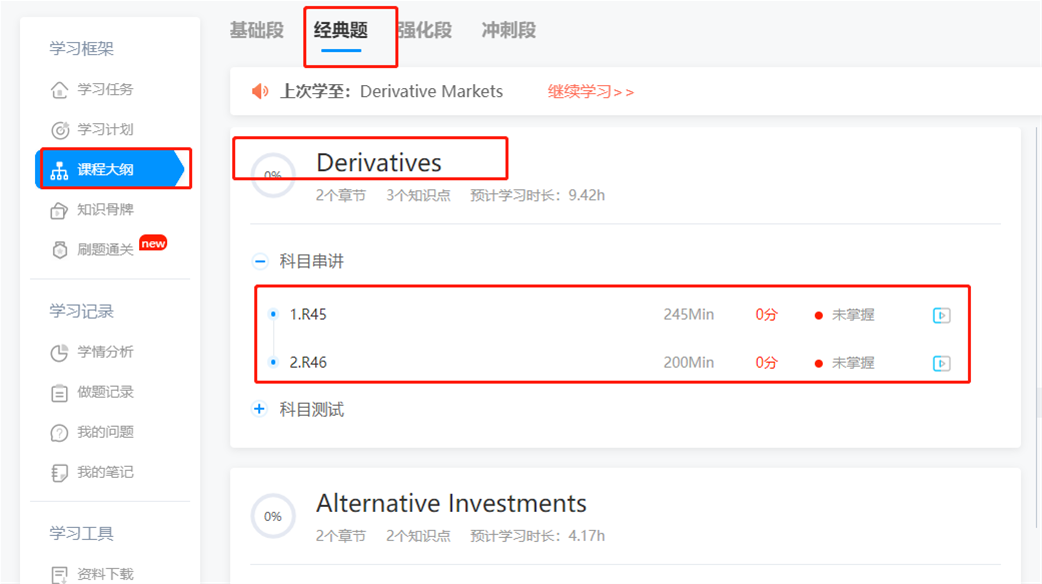Open 学习任务 home icon in sidebar
This screenshot has height=584, width=1042.
click(59, 90)
